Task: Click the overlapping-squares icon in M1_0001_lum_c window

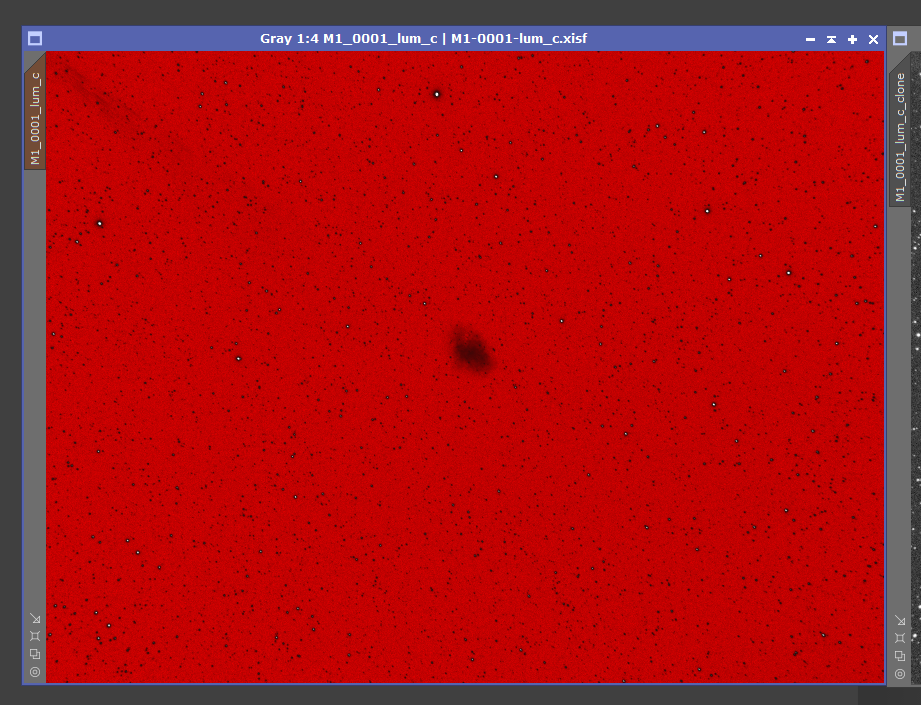Action: click(35, 654)
